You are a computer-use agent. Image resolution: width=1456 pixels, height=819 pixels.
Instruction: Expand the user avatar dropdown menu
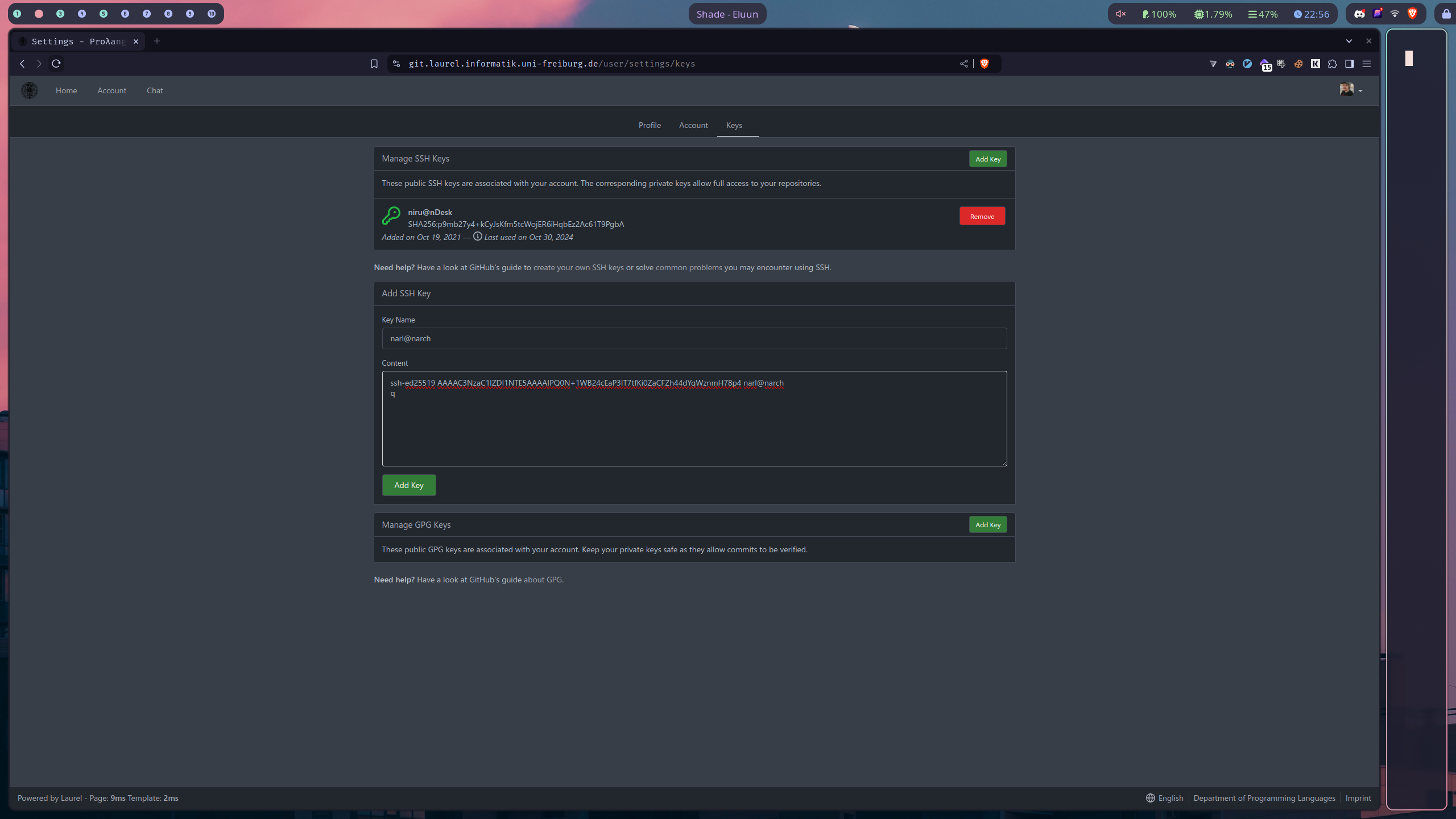pyautogui.click(x=1351, y=90)
